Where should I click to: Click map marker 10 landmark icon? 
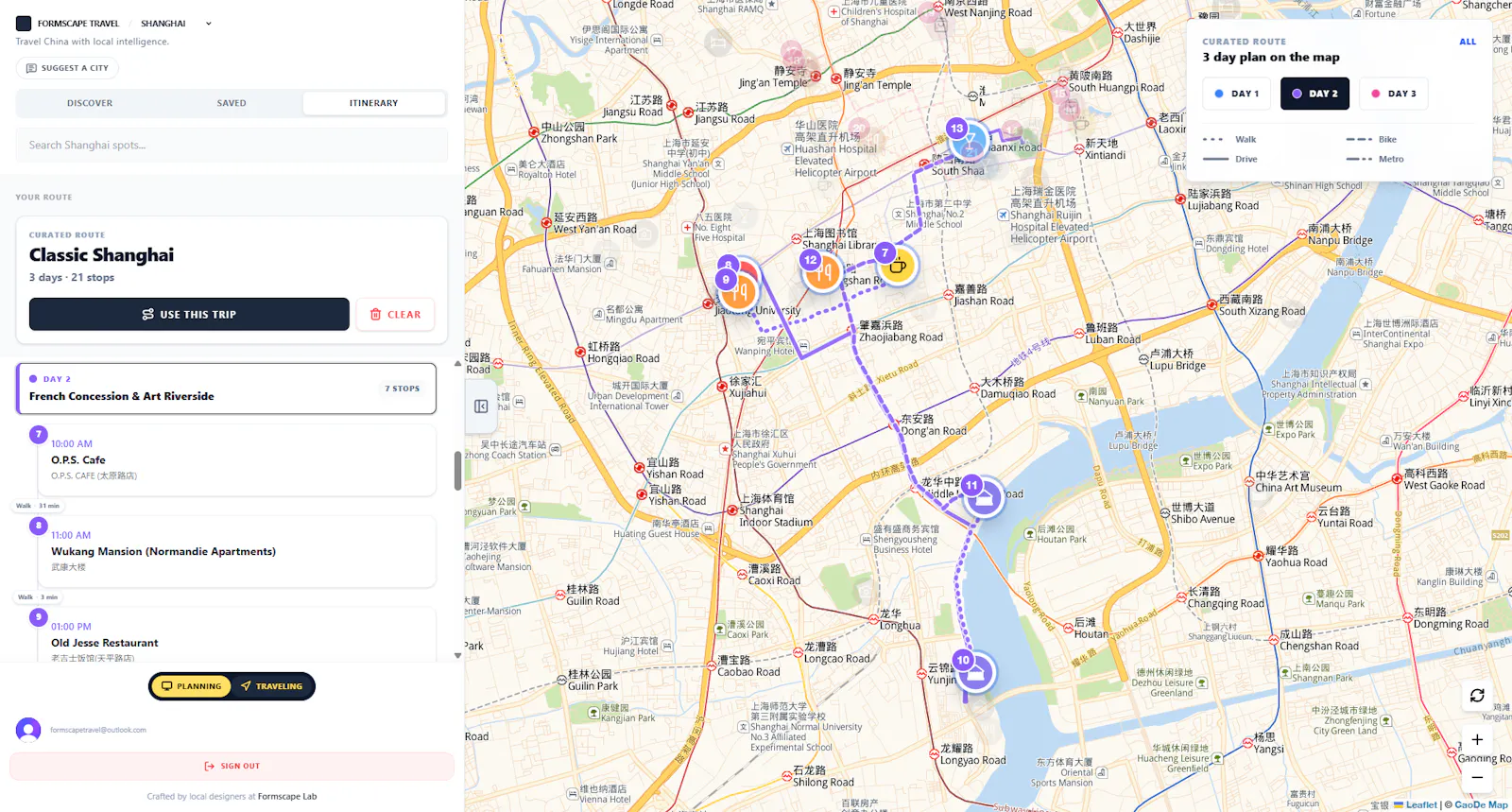tap(975, 673)
